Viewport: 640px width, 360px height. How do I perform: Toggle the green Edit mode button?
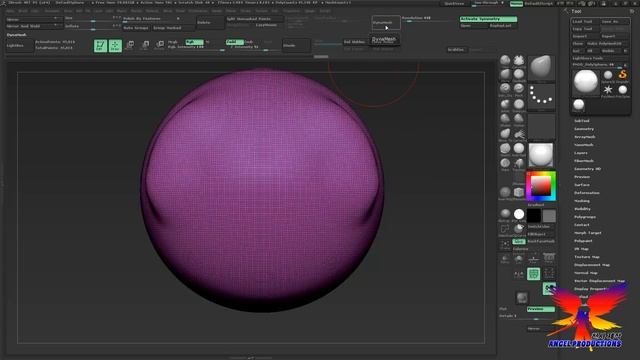coord(100,46)
